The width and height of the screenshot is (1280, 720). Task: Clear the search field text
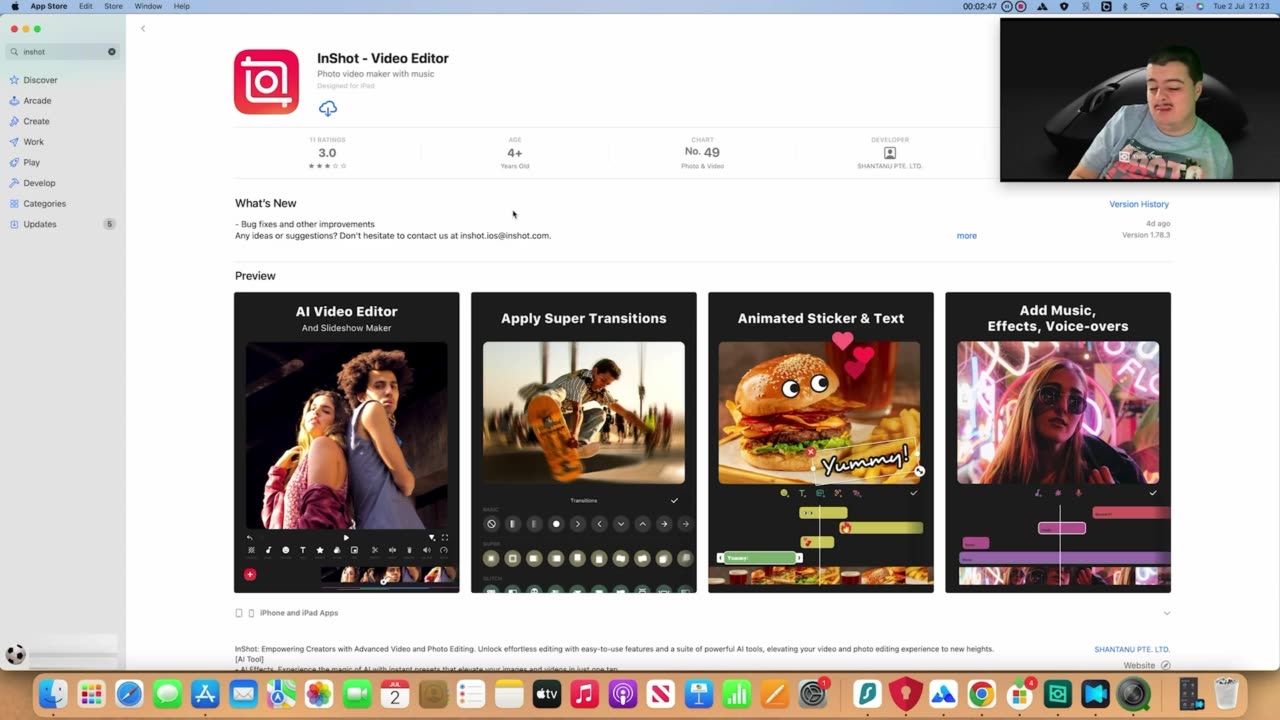tap(112, 52)
